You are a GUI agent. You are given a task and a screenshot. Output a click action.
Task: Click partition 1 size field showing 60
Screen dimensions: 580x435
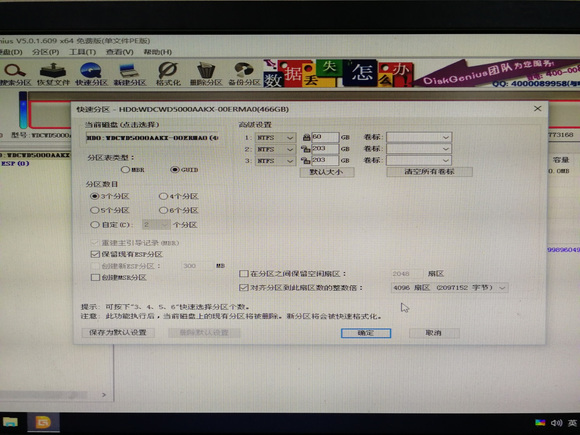tap(325, 137)
